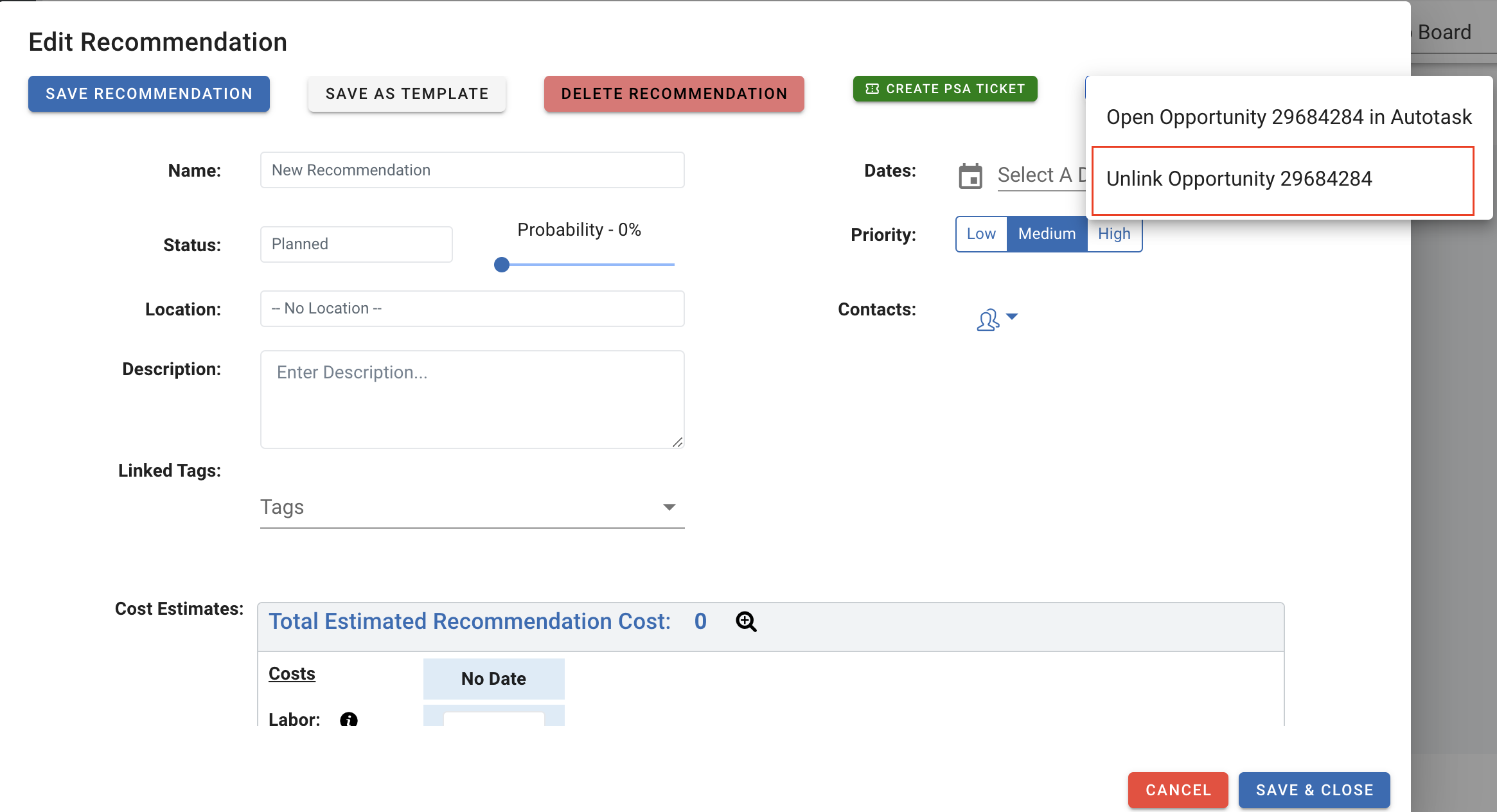
Task: Click the resize handle on Description box
Action: coord(679,442)
